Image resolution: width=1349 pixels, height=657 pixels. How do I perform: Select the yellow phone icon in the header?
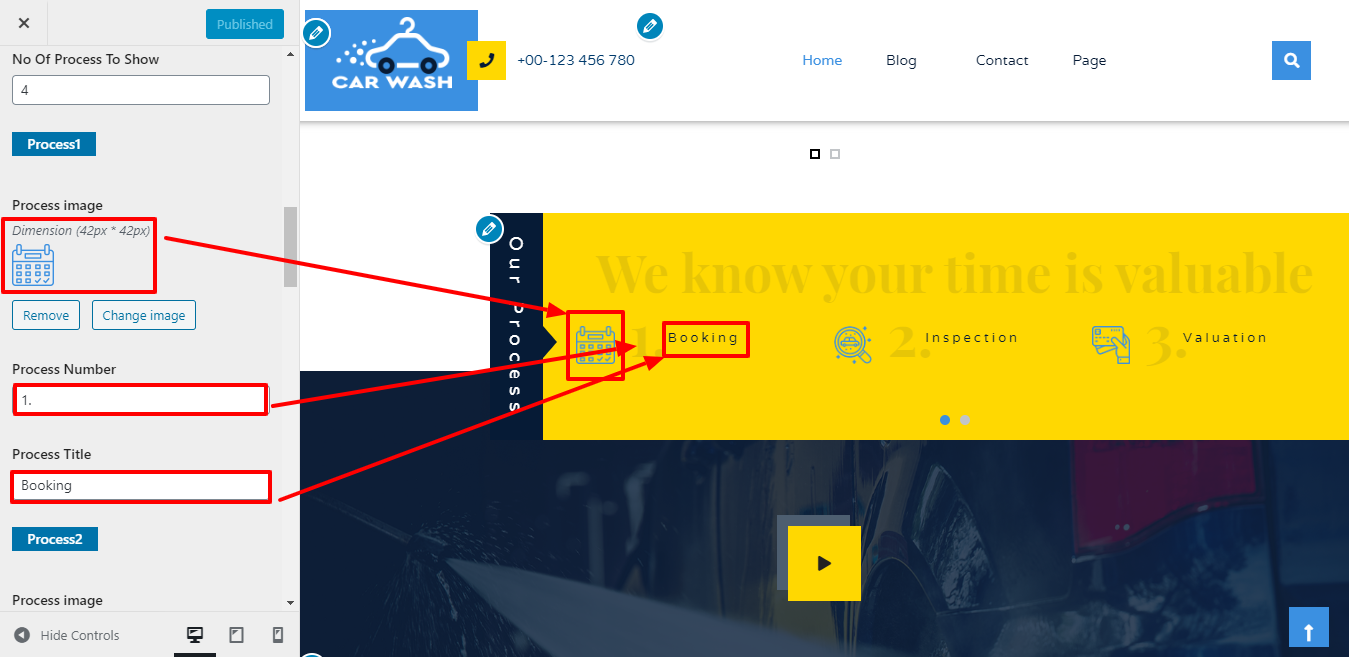pyautogui.click(x=487, y=60)
